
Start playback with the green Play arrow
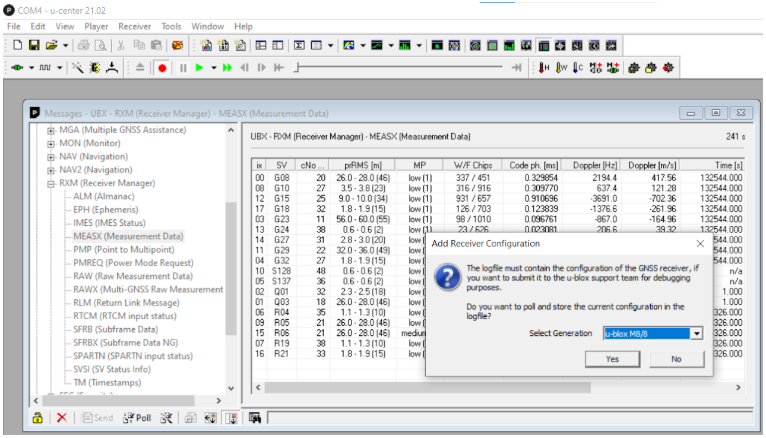coord(199,68)
